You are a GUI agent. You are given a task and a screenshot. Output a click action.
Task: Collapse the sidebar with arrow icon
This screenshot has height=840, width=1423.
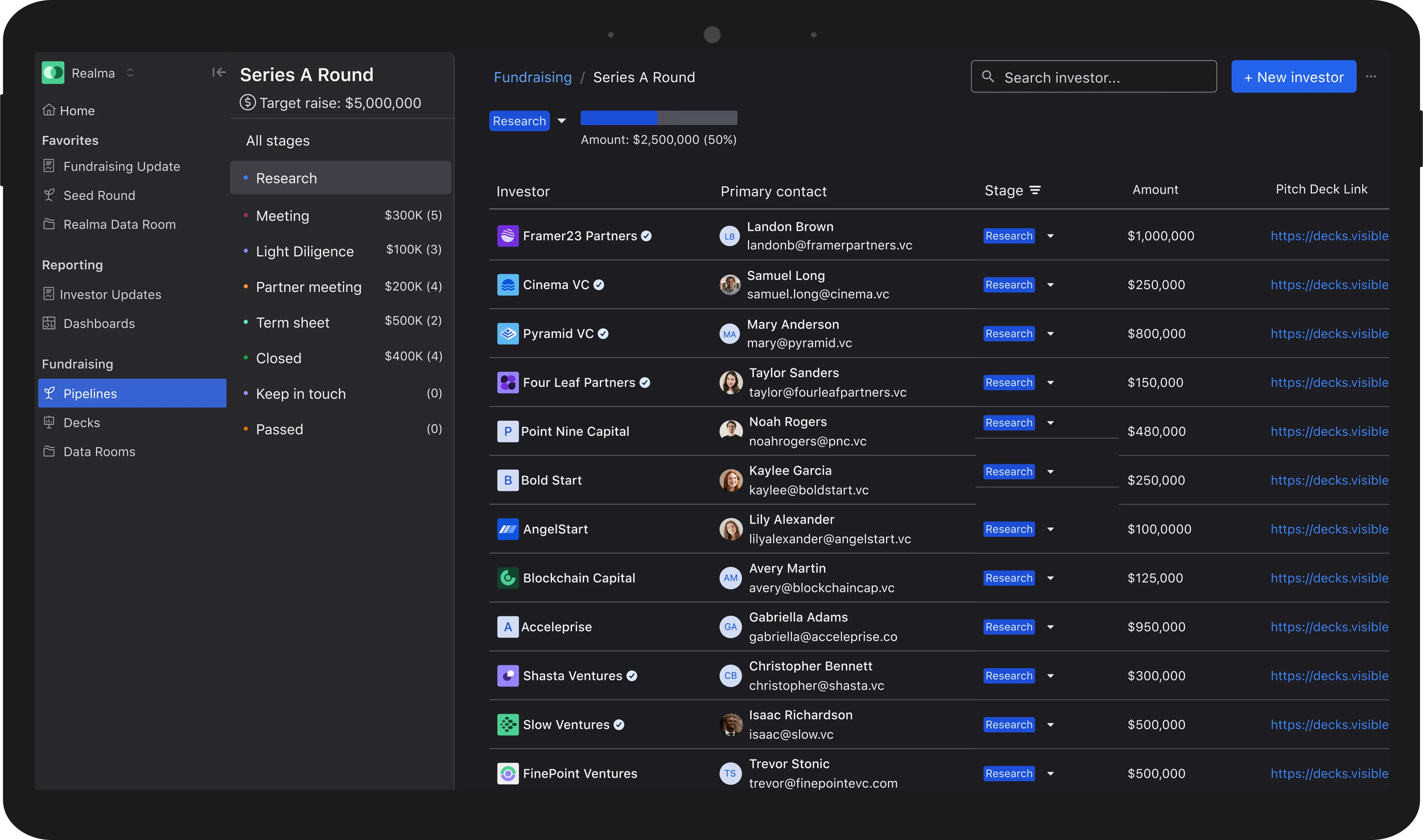click(x=219, y=72)
